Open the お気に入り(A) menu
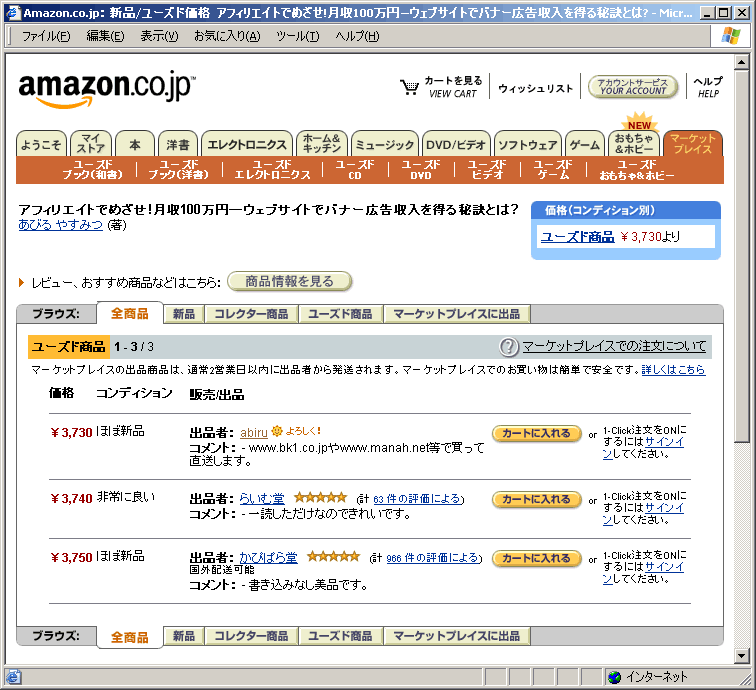This screenshot has height=690, width=756. point(226,36)
